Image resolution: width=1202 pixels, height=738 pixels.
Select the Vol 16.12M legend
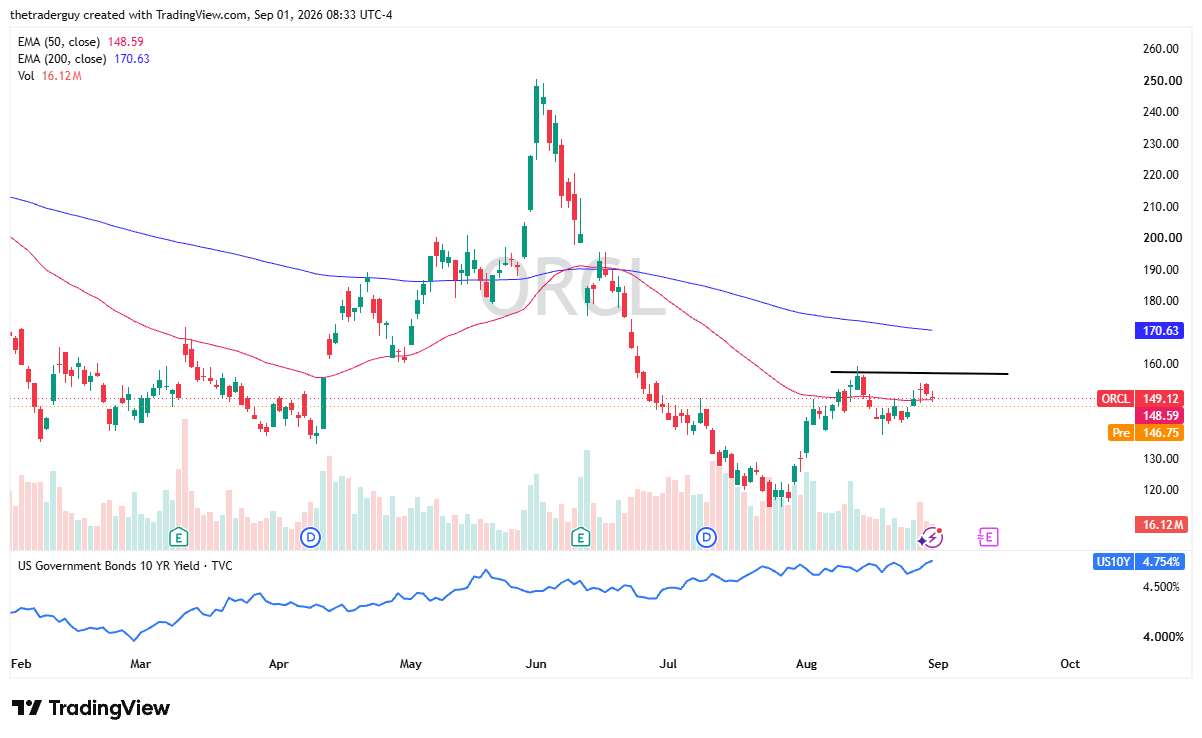[x=48, y=76]
